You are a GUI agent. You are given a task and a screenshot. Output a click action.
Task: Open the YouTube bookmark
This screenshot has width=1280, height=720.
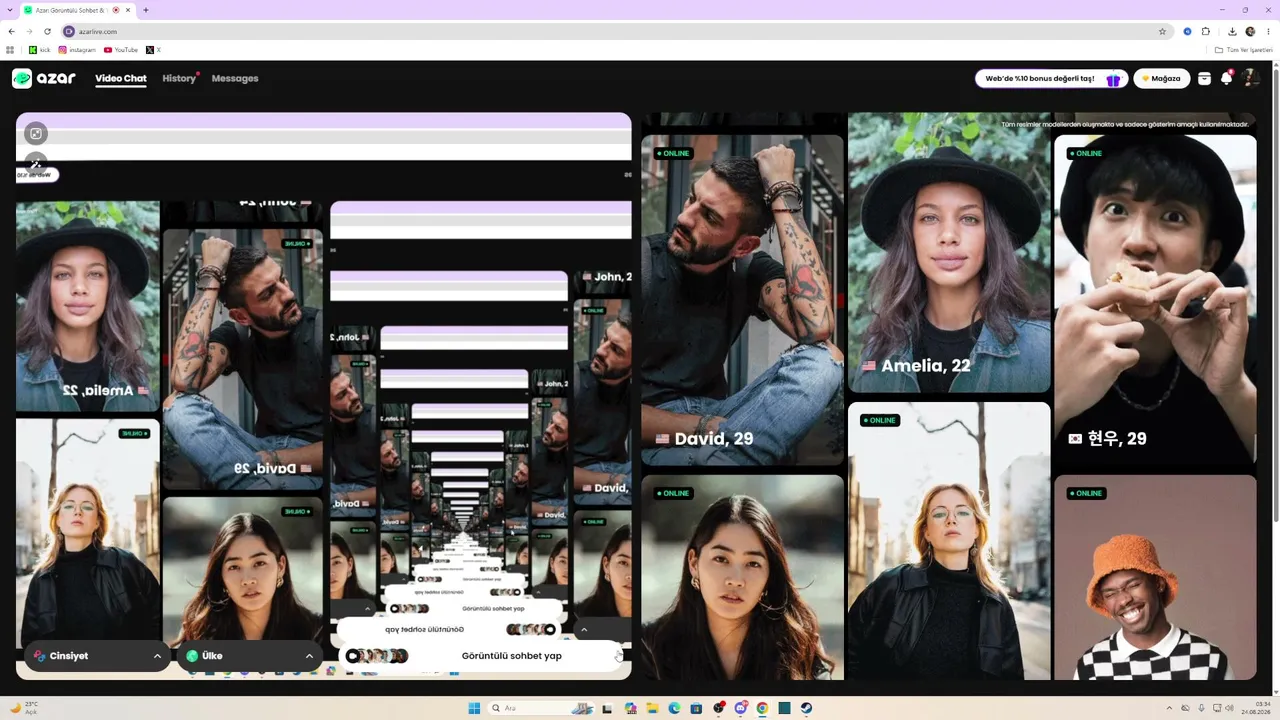[121, 49]
